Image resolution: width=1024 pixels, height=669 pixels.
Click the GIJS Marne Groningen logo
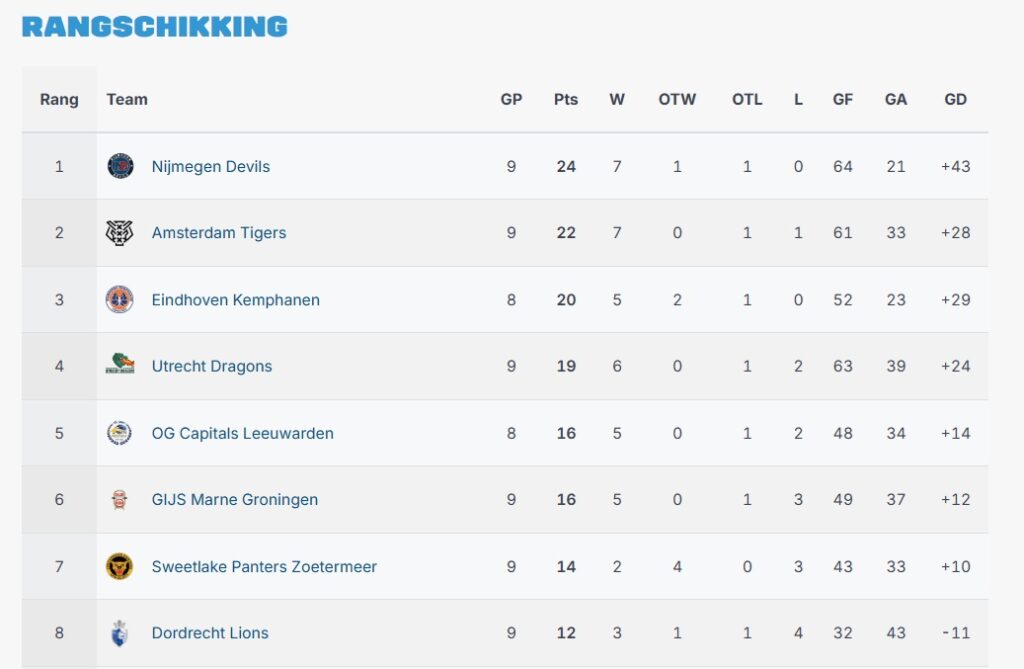pos(122,499)
